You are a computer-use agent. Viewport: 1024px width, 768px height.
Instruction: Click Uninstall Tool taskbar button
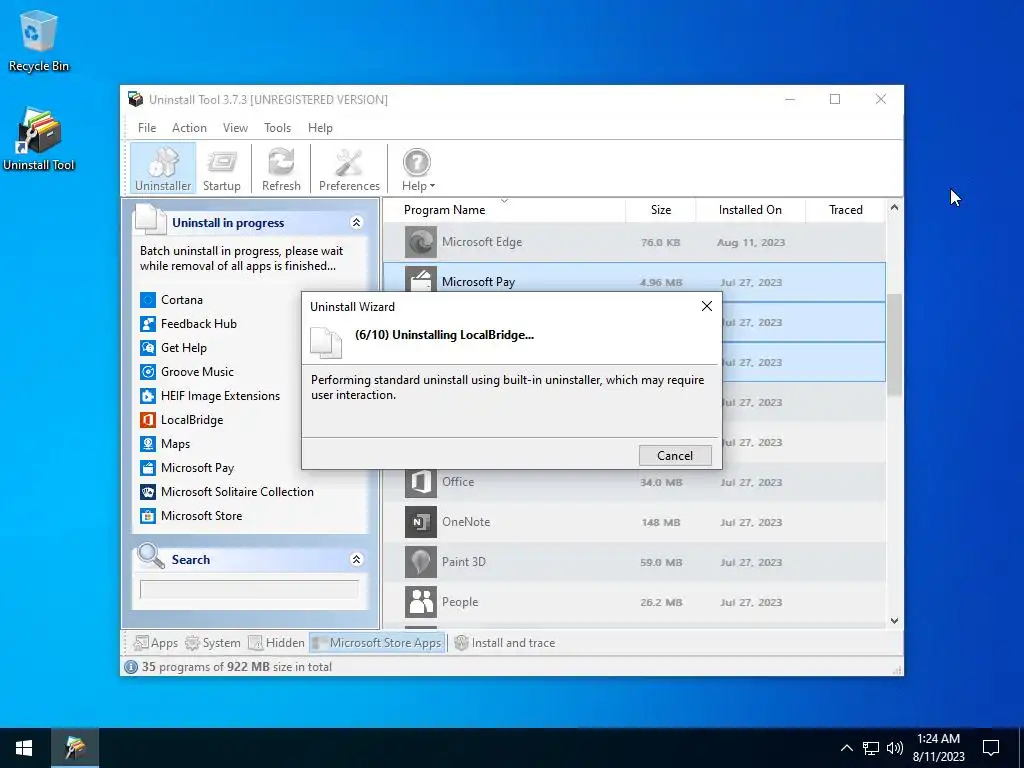pyautogui.click(x=75, y=748)
